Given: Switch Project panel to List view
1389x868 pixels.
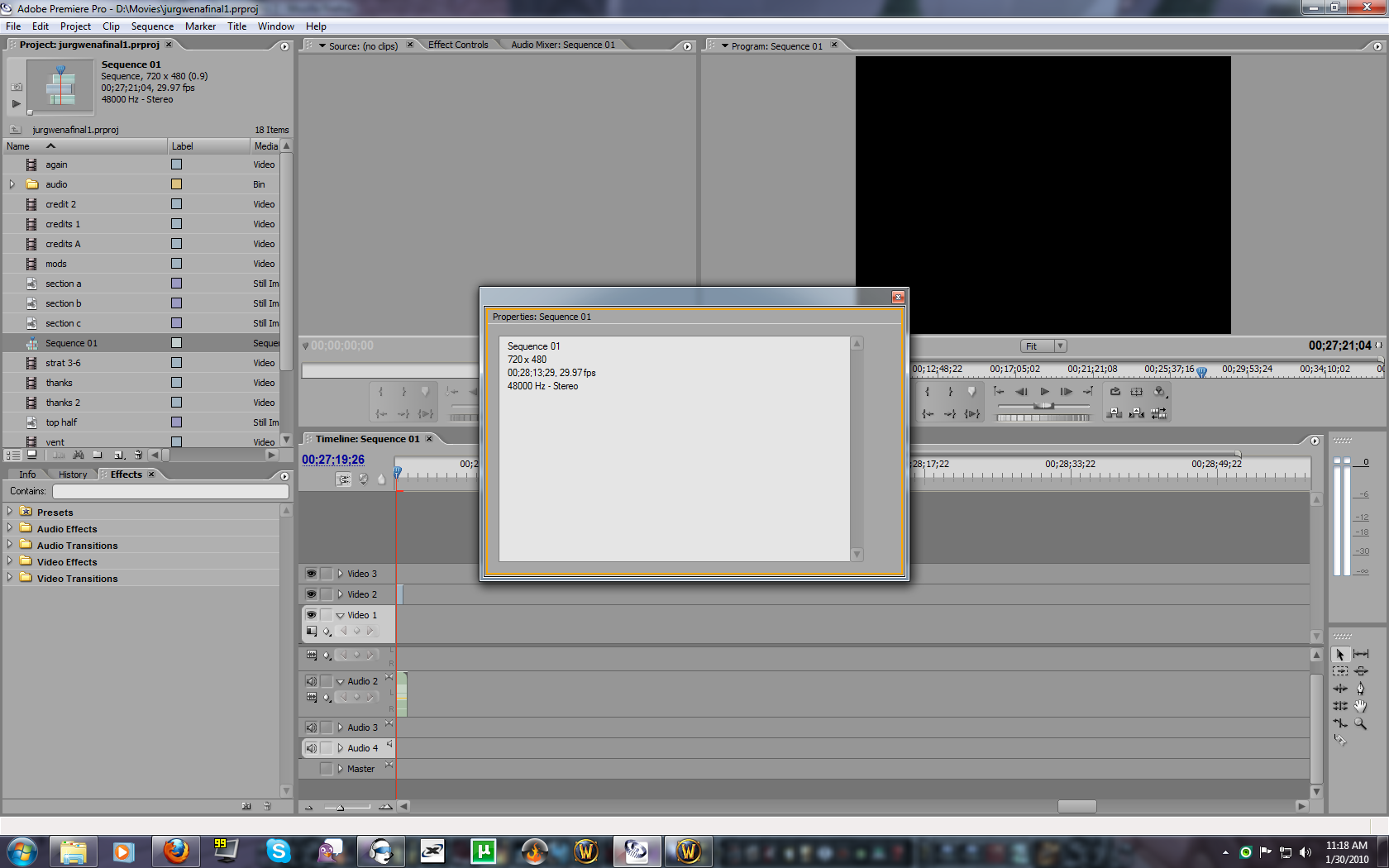Looking at the screenshot, I should coord(13,455).
